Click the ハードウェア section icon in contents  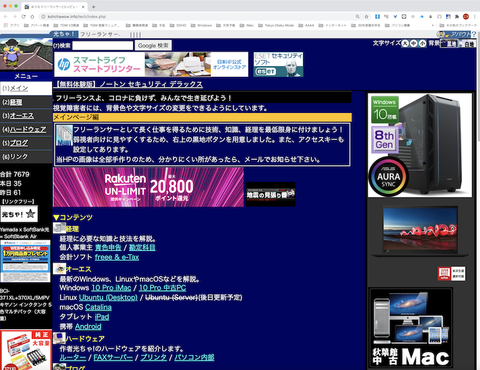coord(59,338)
